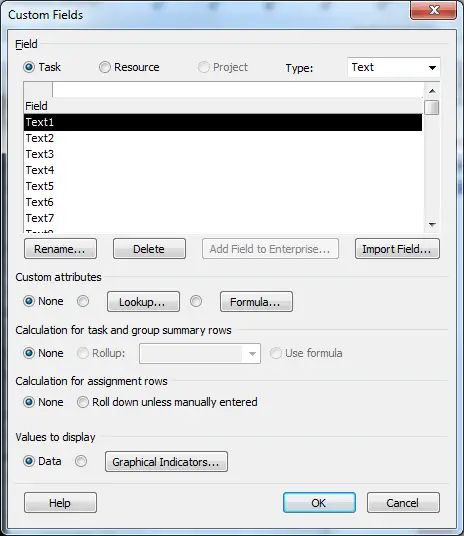This screenshot has width=464, height=536.
Task: Close the Custom Fields dialog
Action: point(434,10)
